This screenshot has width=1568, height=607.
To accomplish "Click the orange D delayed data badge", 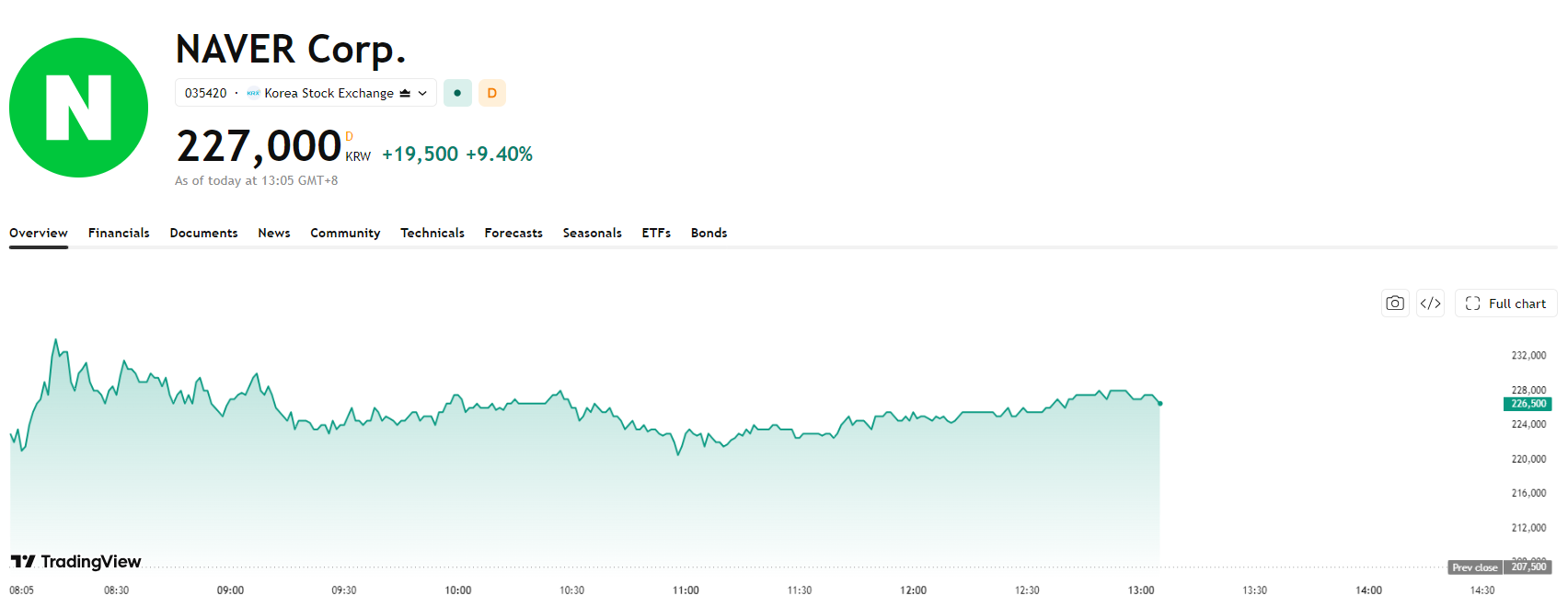I will 492,93.
